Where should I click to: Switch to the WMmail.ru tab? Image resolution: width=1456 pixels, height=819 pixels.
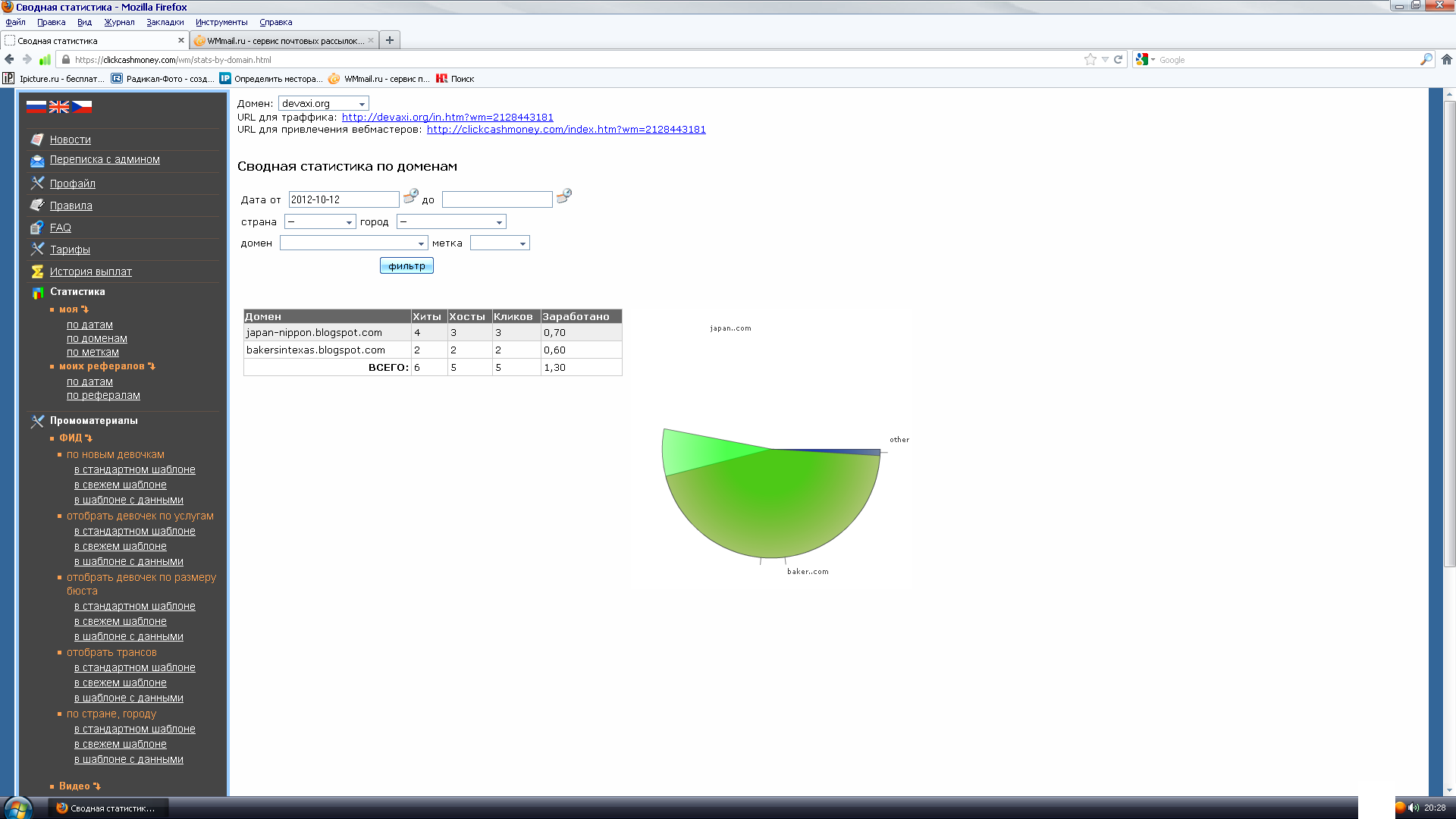coord(282,41)
